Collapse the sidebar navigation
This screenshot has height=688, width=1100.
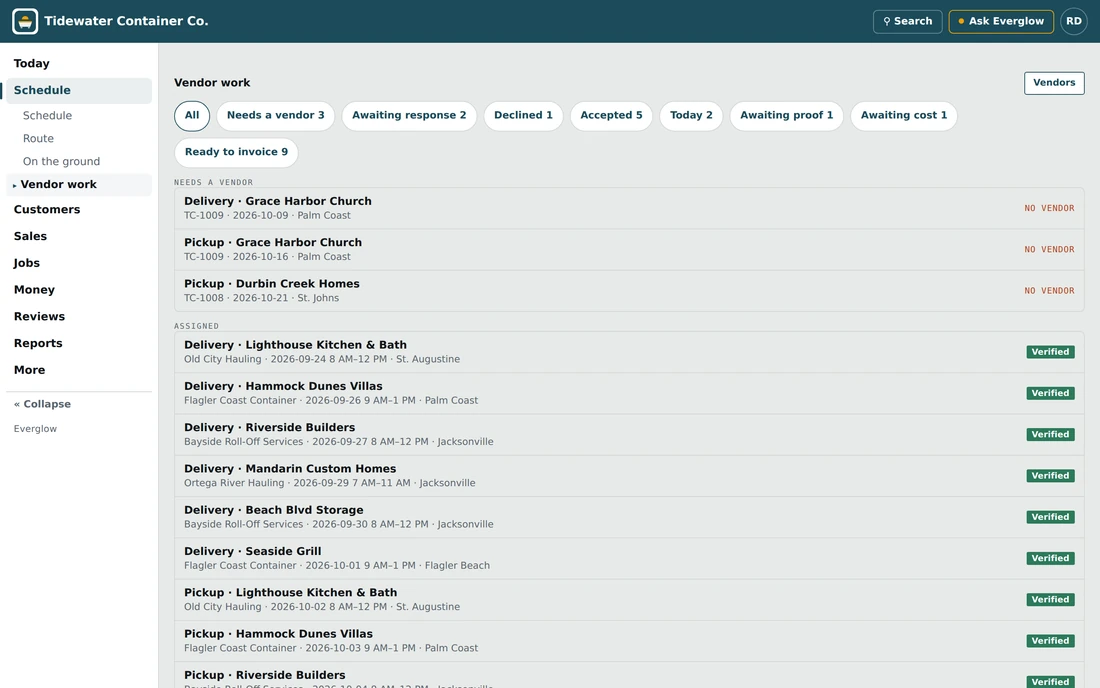coord(42,404)
